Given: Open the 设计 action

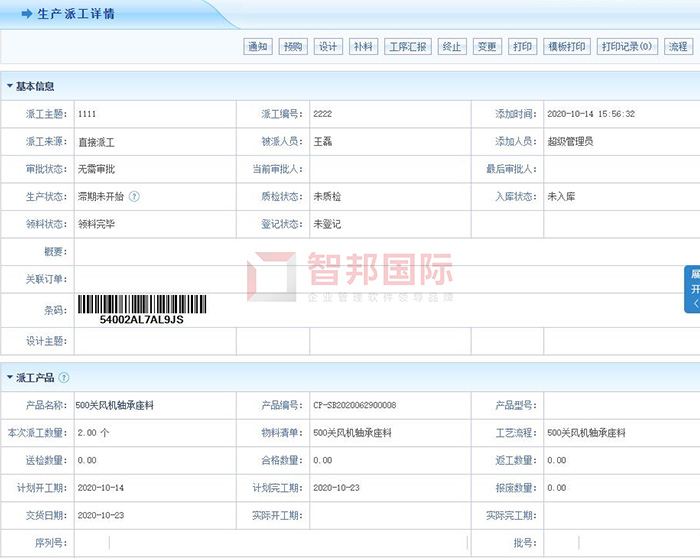Looking at the screenshot, I should (x=327, y=47).
